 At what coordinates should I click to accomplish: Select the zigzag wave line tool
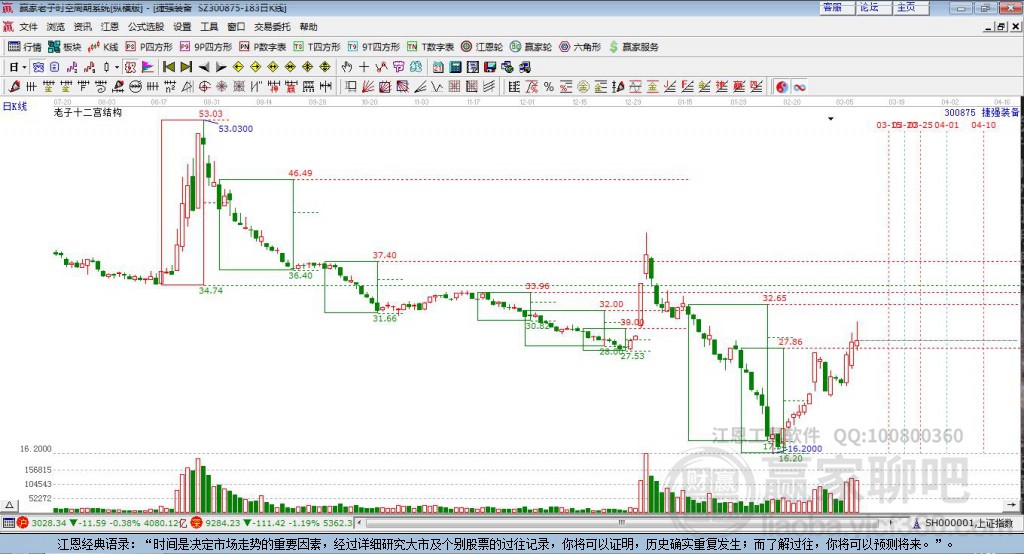[x=437, y=87]
